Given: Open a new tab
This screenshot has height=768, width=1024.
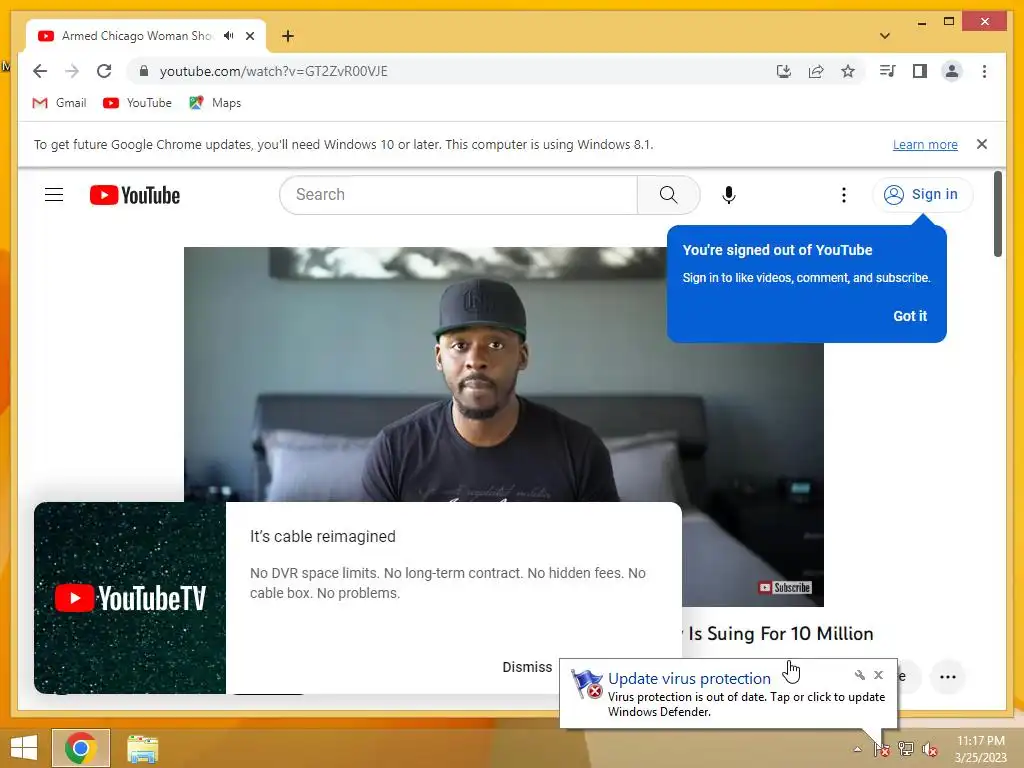Looking at the screenshot, I should (x=288, y=36).
